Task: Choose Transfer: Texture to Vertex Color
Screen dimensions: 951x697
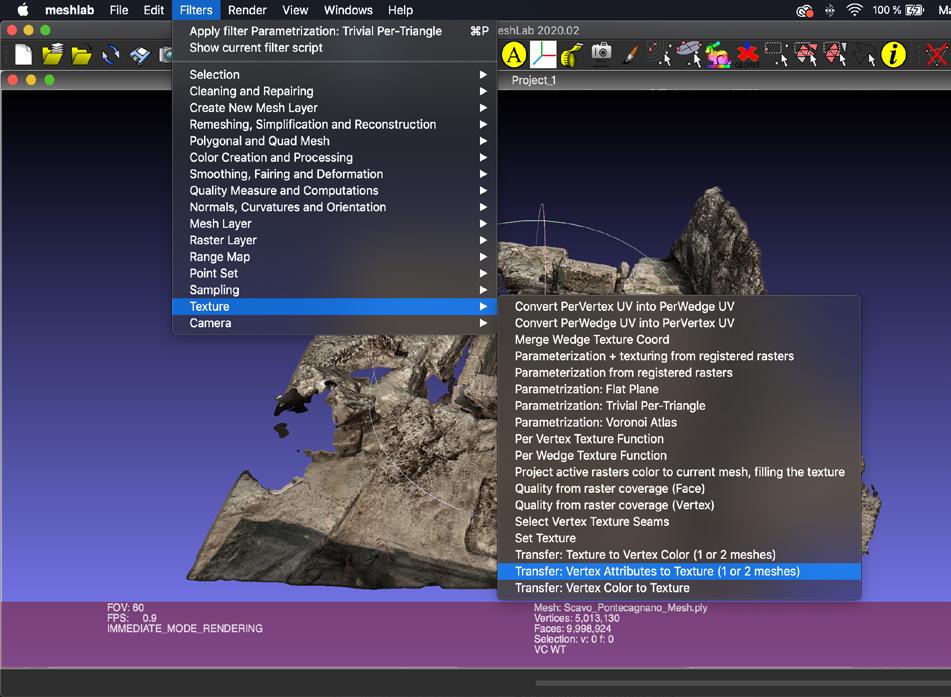Action: (x=679, y=554)
